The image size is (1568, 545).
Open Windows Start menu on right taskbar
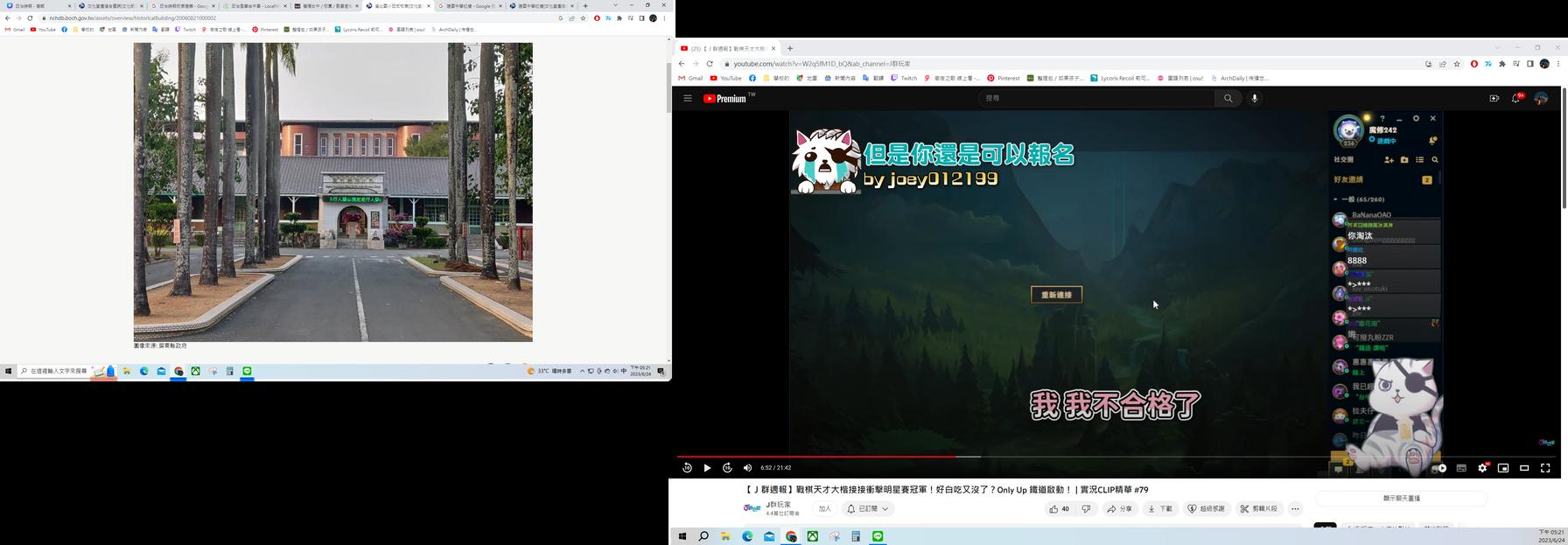coord(682,536)
